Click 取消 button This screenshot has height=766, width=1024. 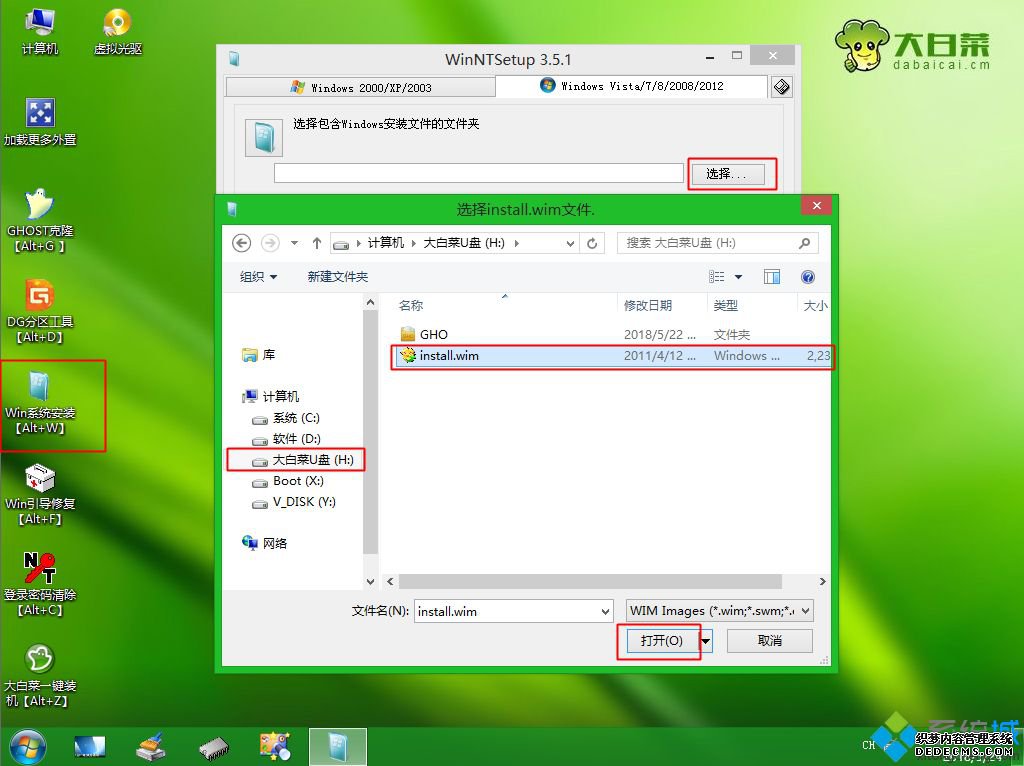point(770,641)
